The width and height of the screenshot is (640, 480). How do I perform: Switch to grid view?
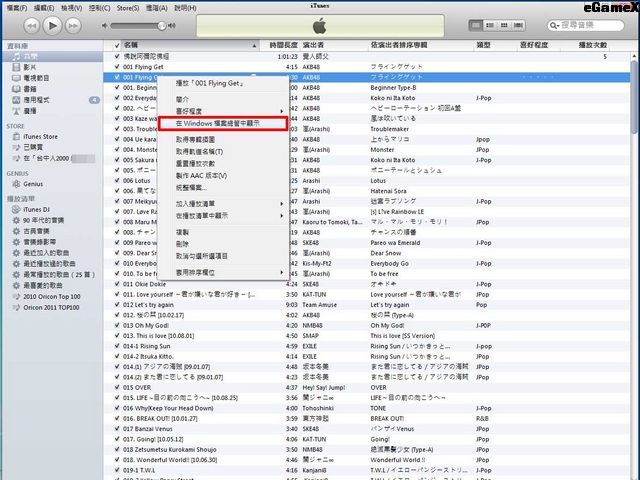pos(504,25)
